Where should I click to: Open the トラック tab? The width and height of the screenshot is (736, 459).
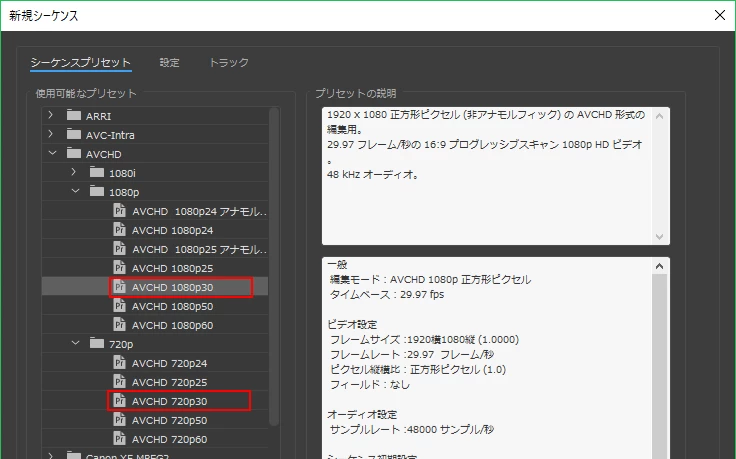(229, 62)
